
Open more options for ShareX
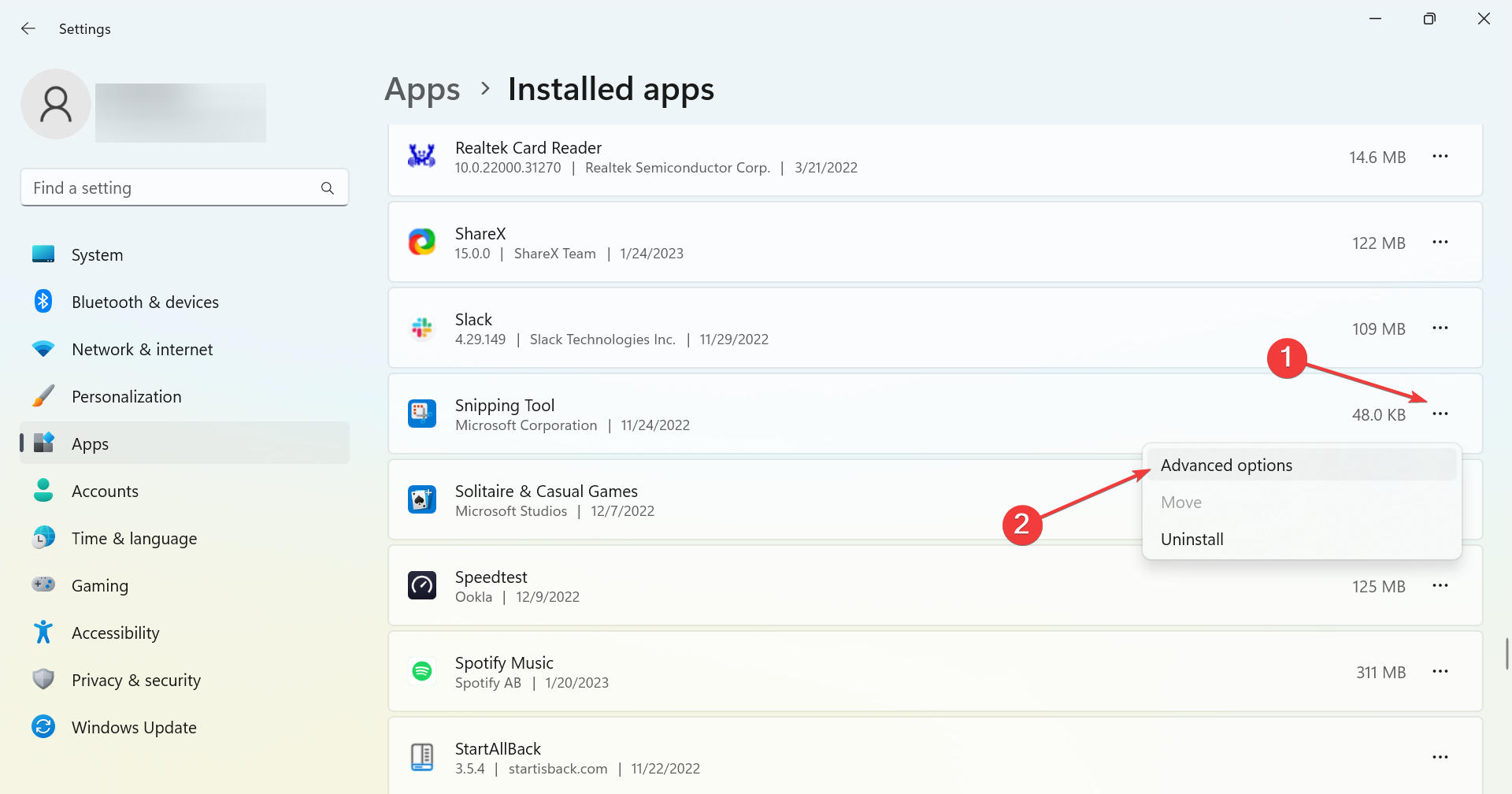pyautogui.click(x=1440, y=242)
